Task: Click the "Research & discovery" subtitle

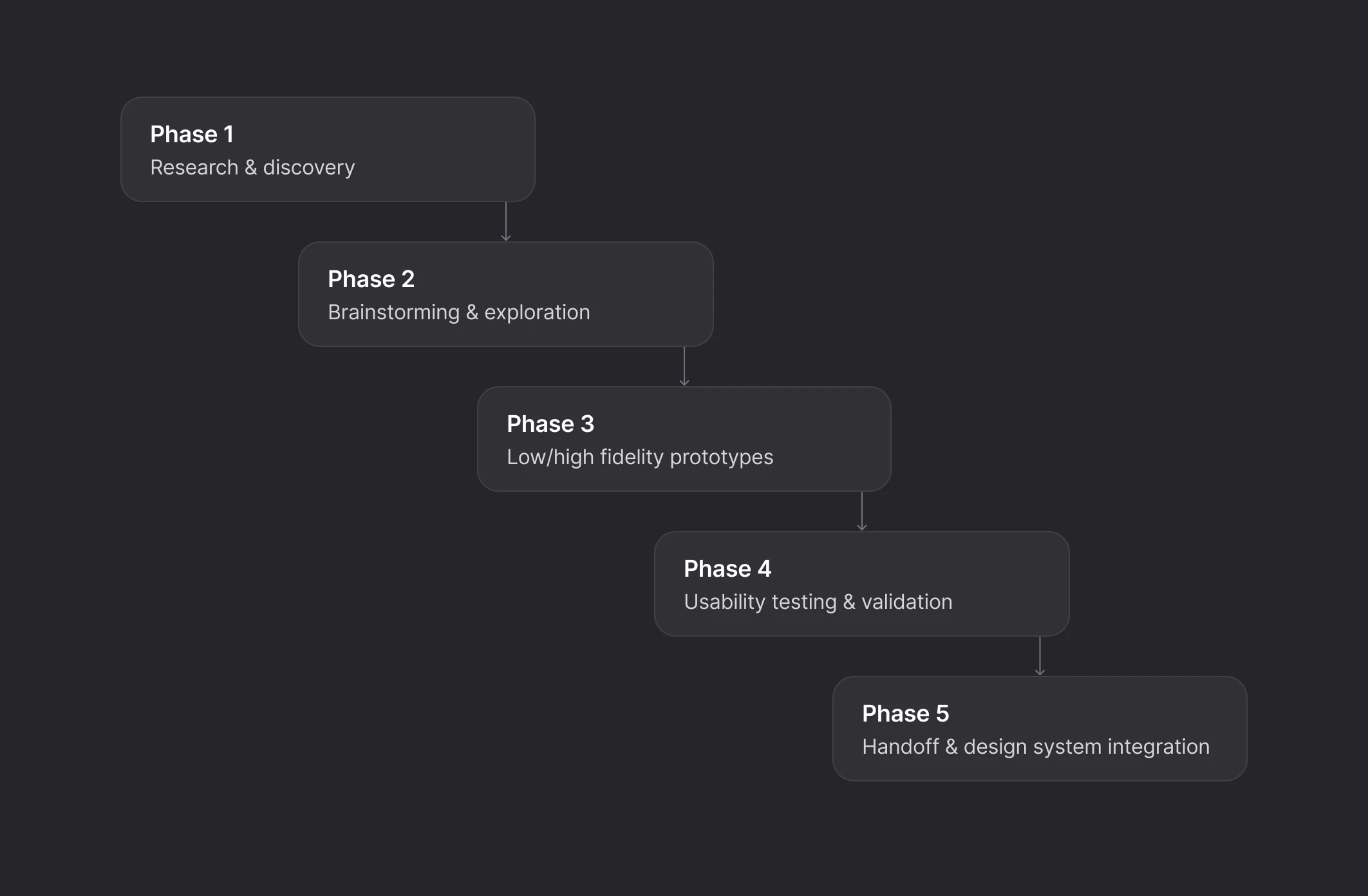Action: [252, 167]
